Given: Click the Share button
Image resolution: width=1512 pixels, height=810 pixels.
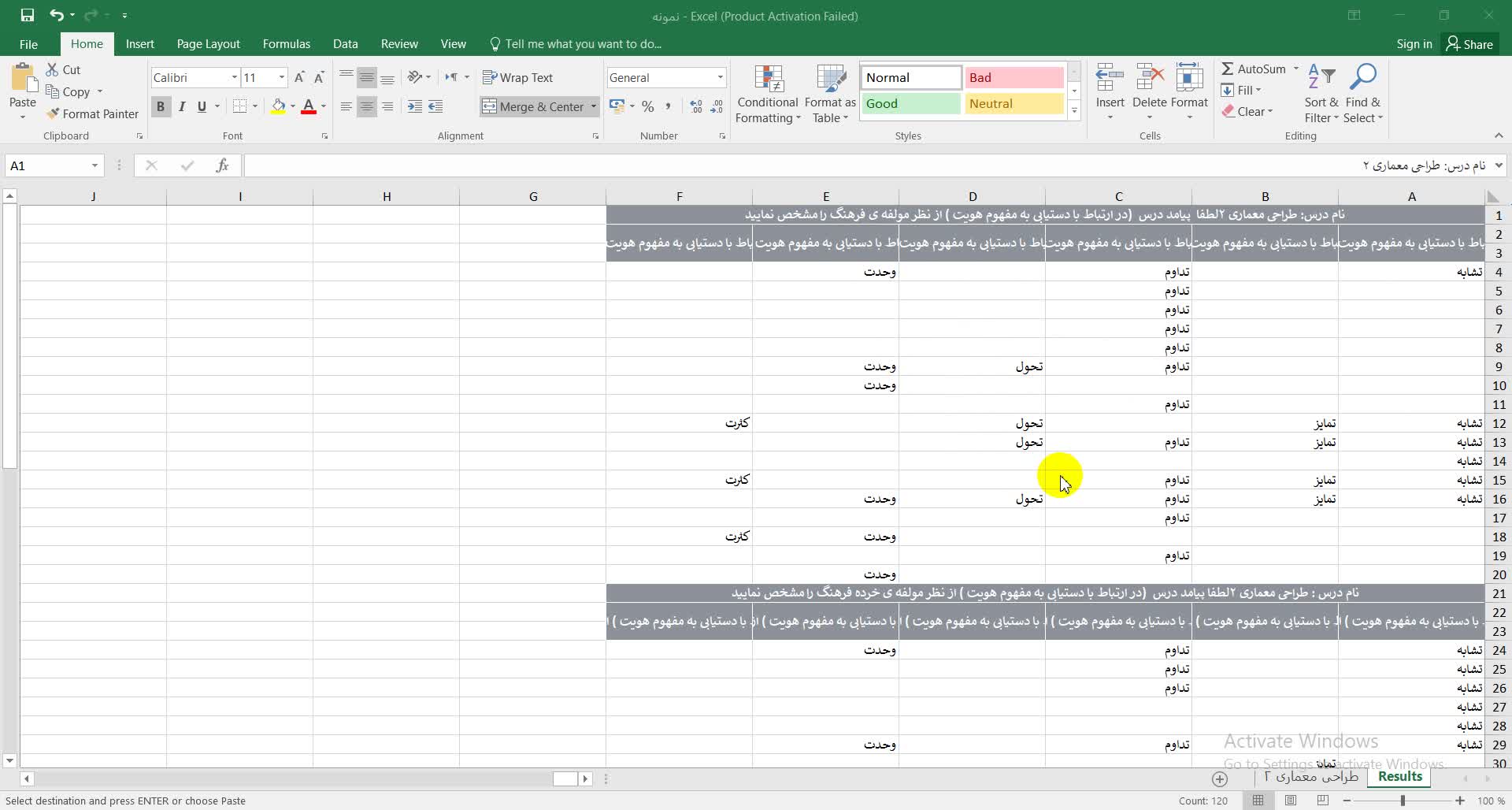Looking at the screenshot, I should coord(1469,44).
